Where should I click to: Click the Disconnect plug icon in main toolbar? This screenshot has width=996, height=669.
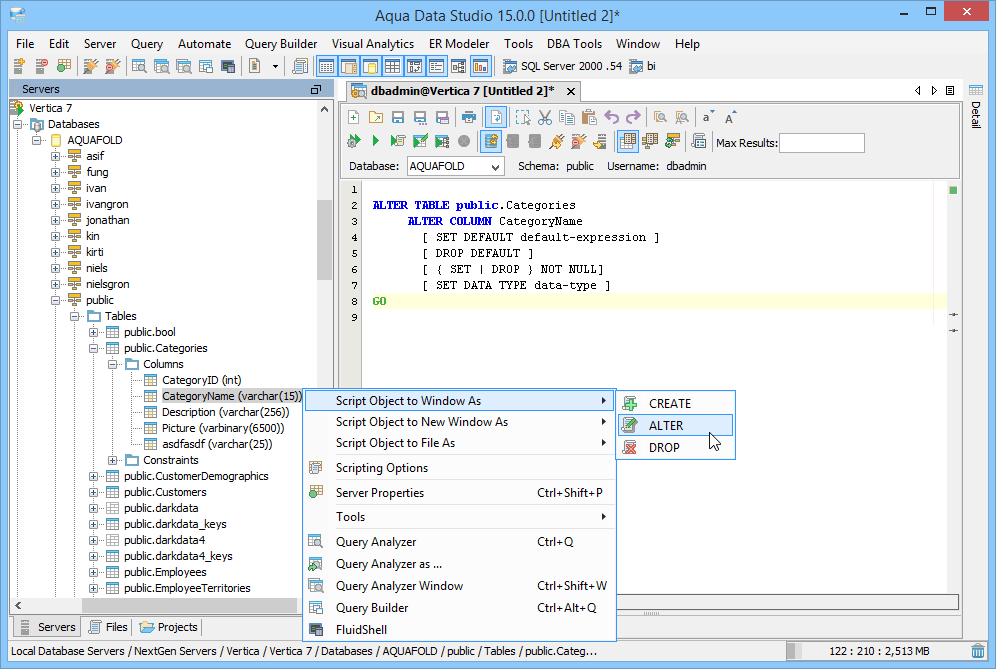point(112,66)
